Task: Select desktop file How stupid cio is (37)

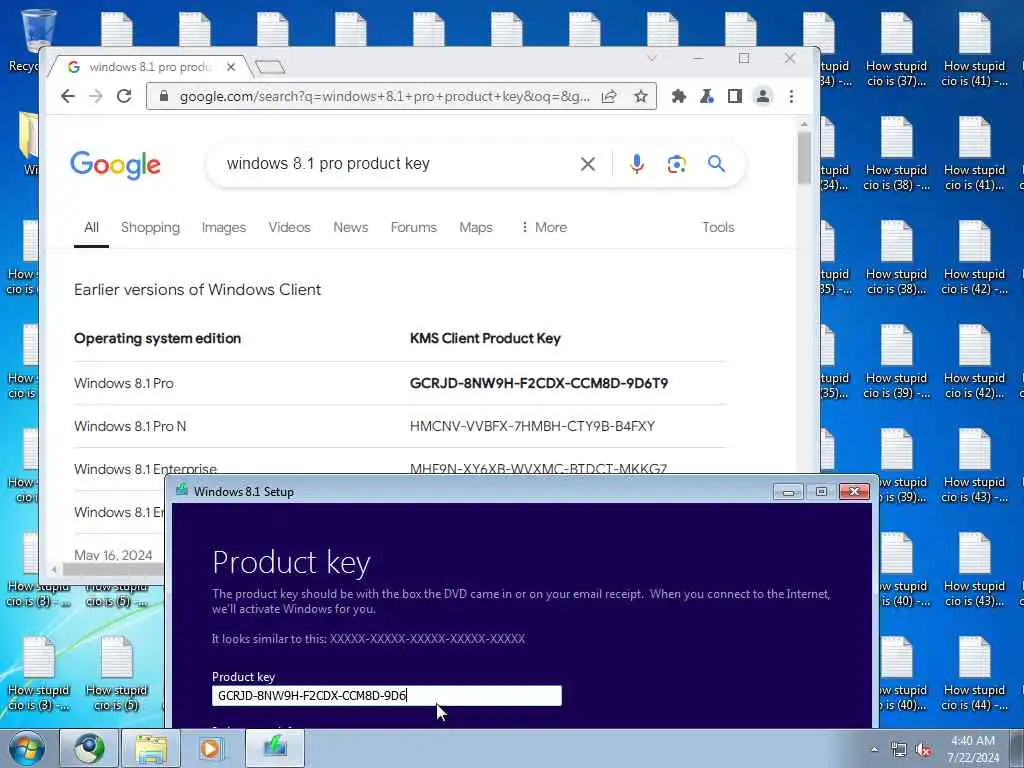Action: (896, 51)
